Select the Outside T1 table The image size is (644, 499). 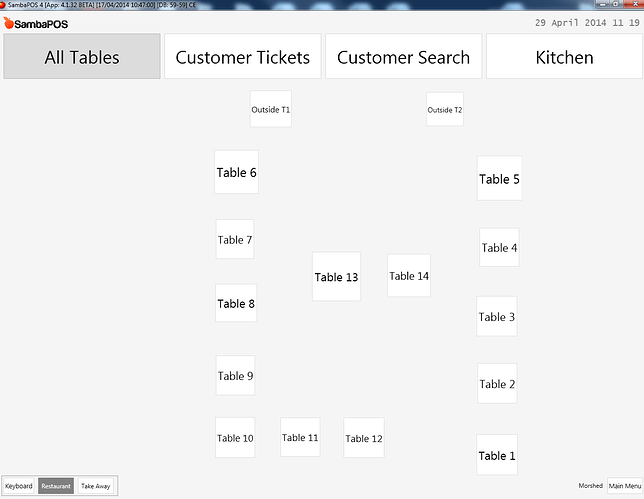click(x=271, y=109)
